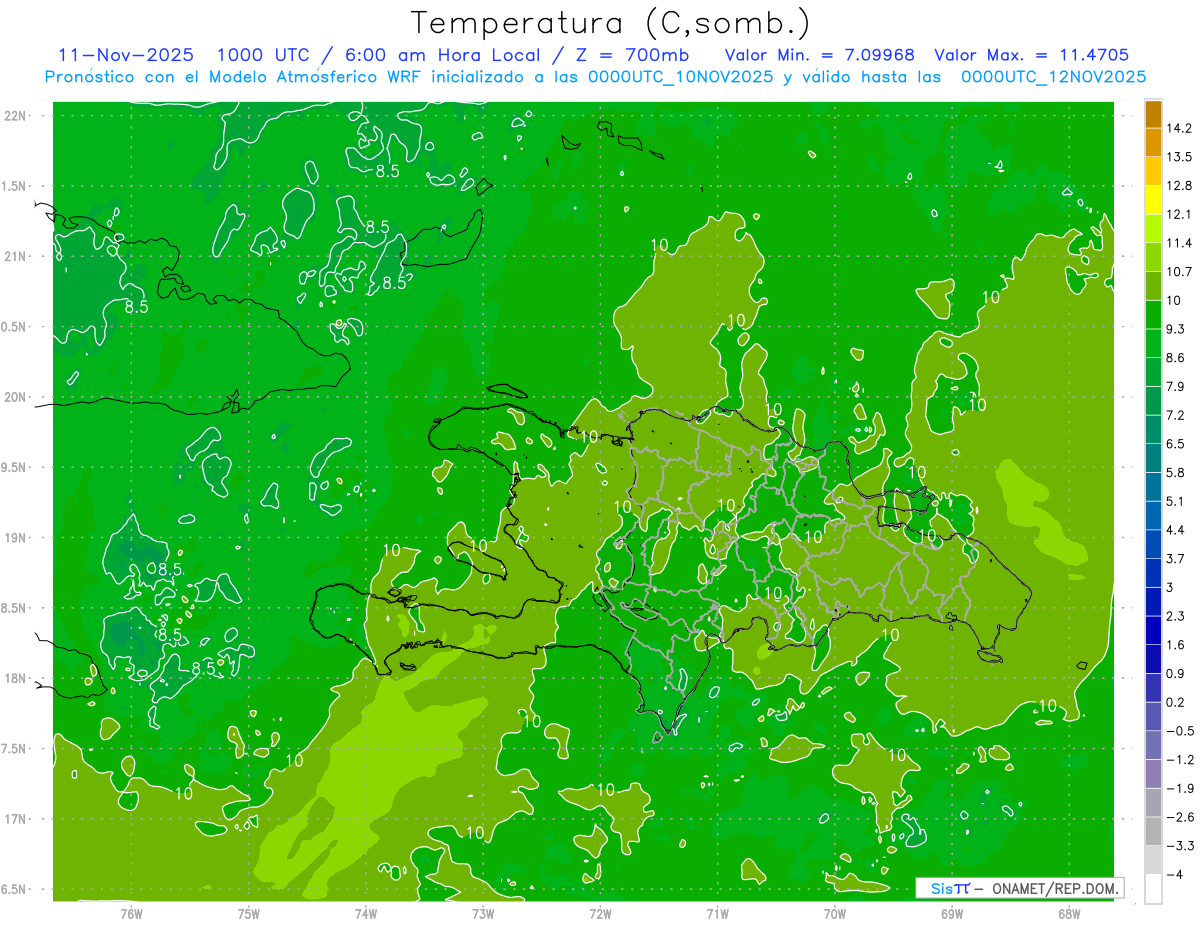
Task: Click the '7.2' legend value
Action: (x=1175, y=415)
